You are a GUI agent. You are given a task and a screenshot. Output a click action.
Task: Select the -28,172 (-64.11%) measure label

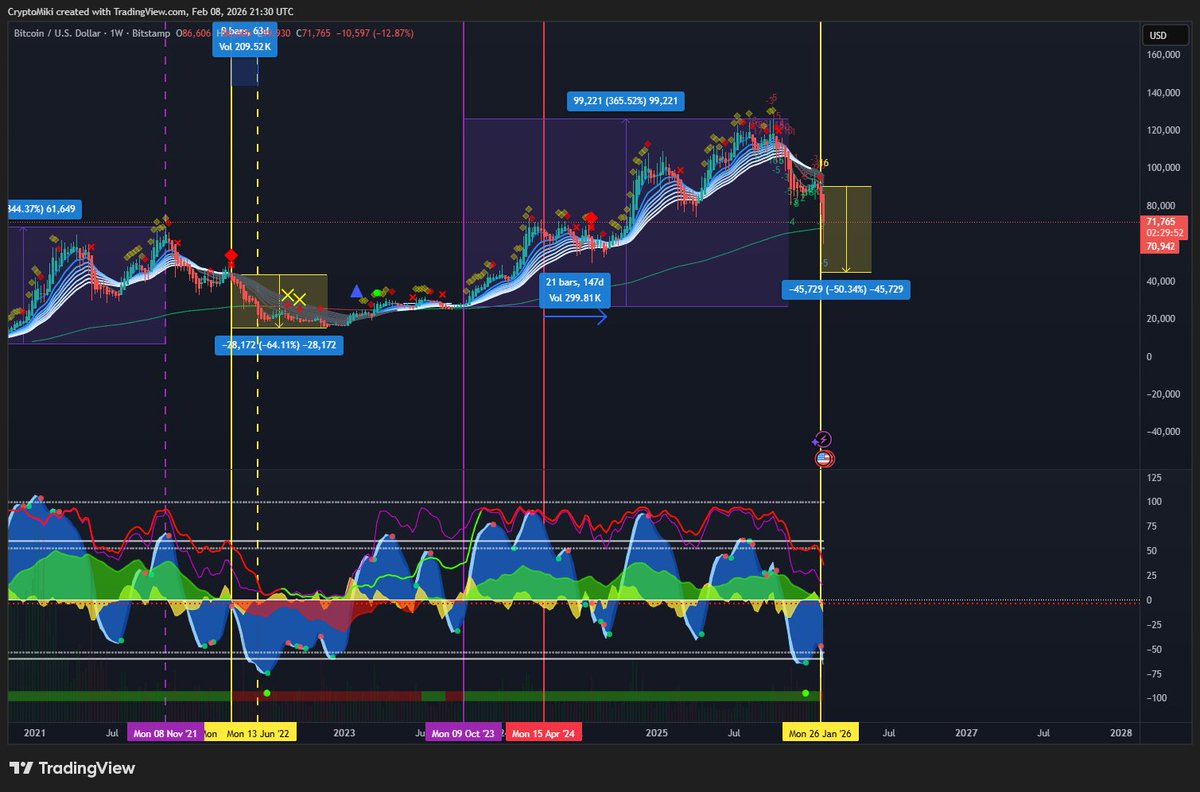(x=279, y=345)
